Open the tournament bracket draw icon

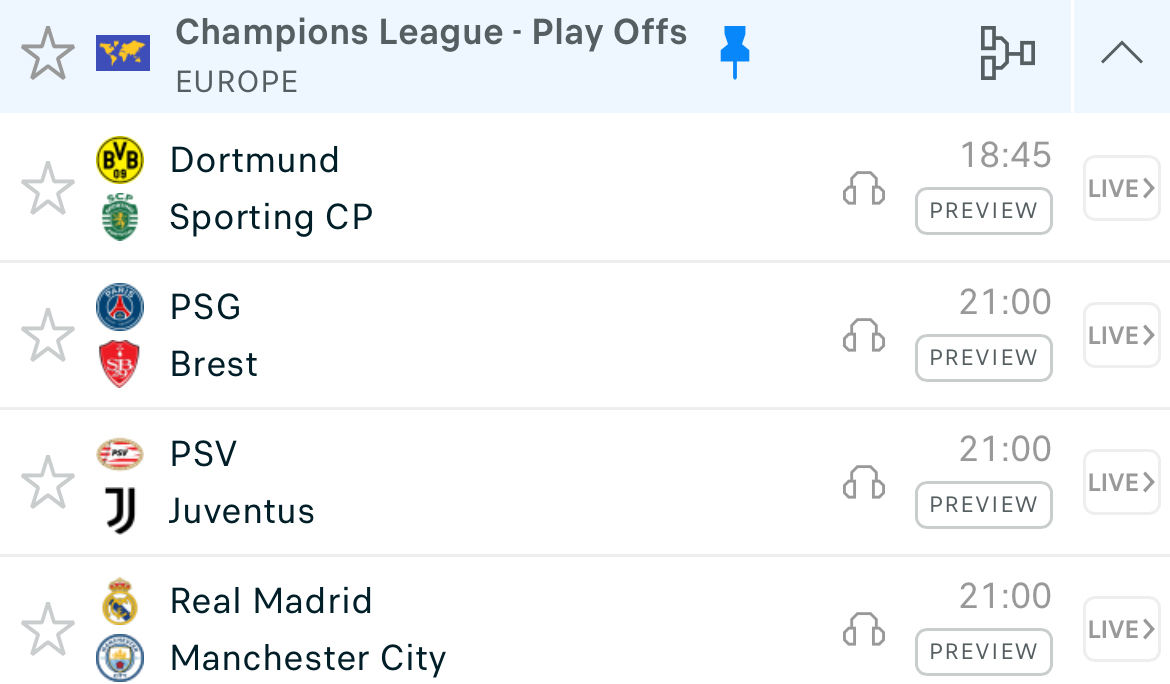pyautogui.click(x=1006, y=54)
